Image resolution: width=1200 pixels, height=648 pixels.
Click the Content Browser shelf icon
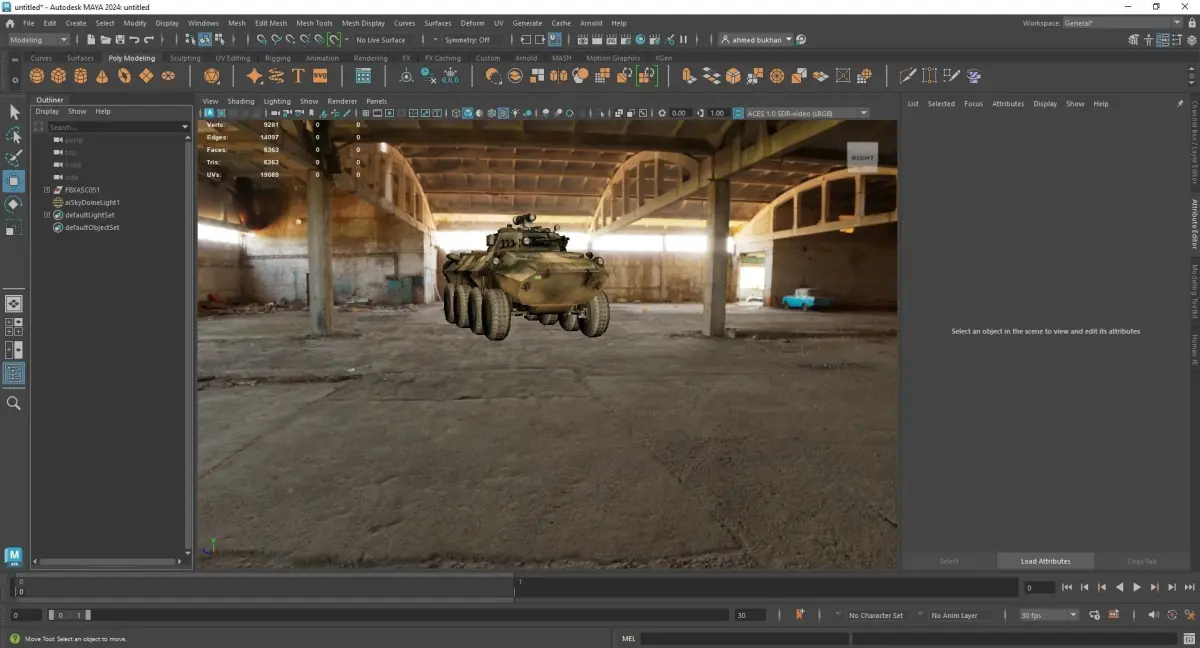pyautogui.click(x=363, y=76)
